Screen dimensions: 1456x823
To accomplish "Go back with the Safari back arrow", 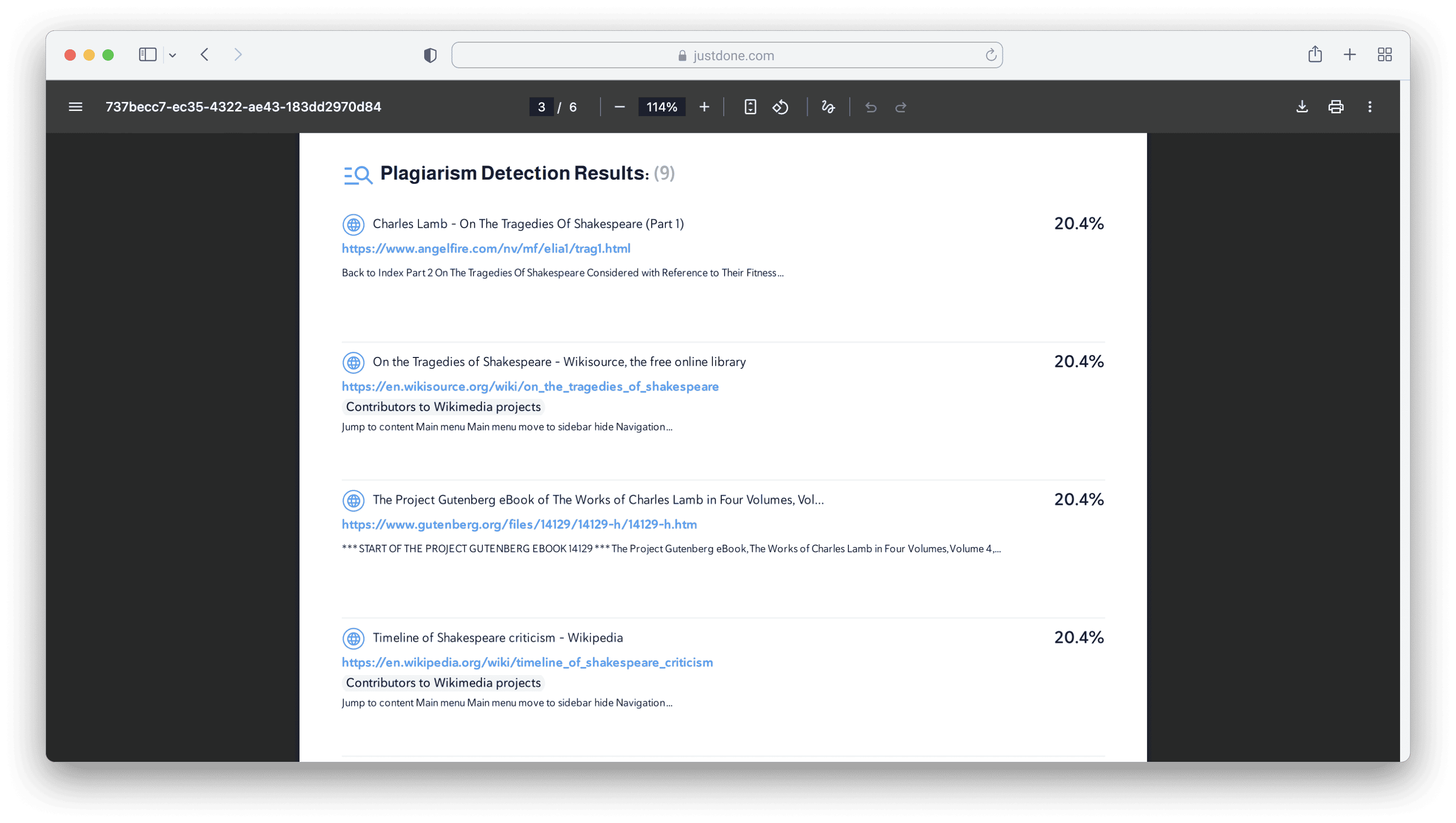I will 205,55.
